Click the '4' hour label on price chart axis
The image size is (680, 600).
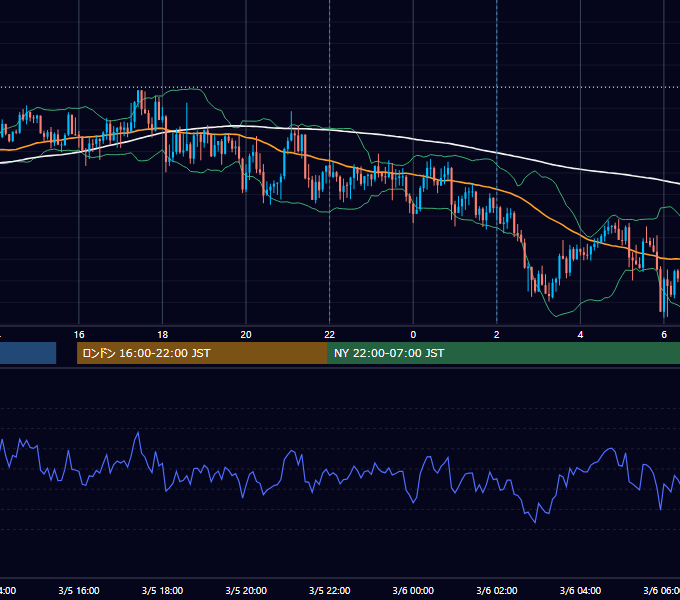coord(580,335)
